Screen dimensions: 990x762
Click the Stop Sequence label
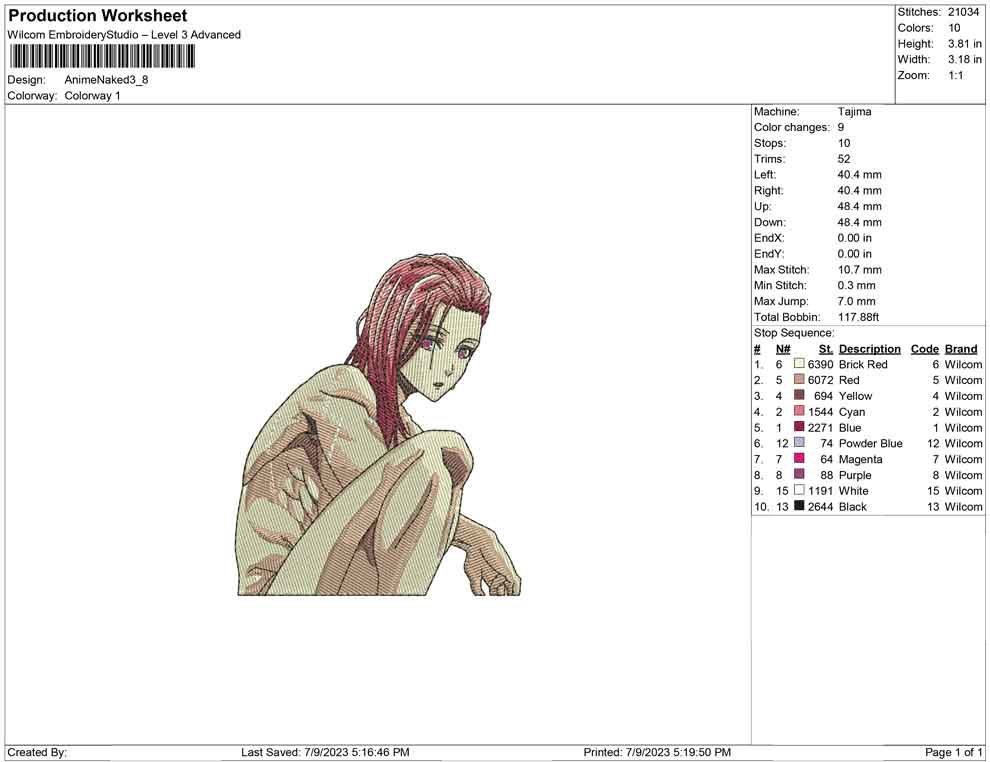pos(794,333)
